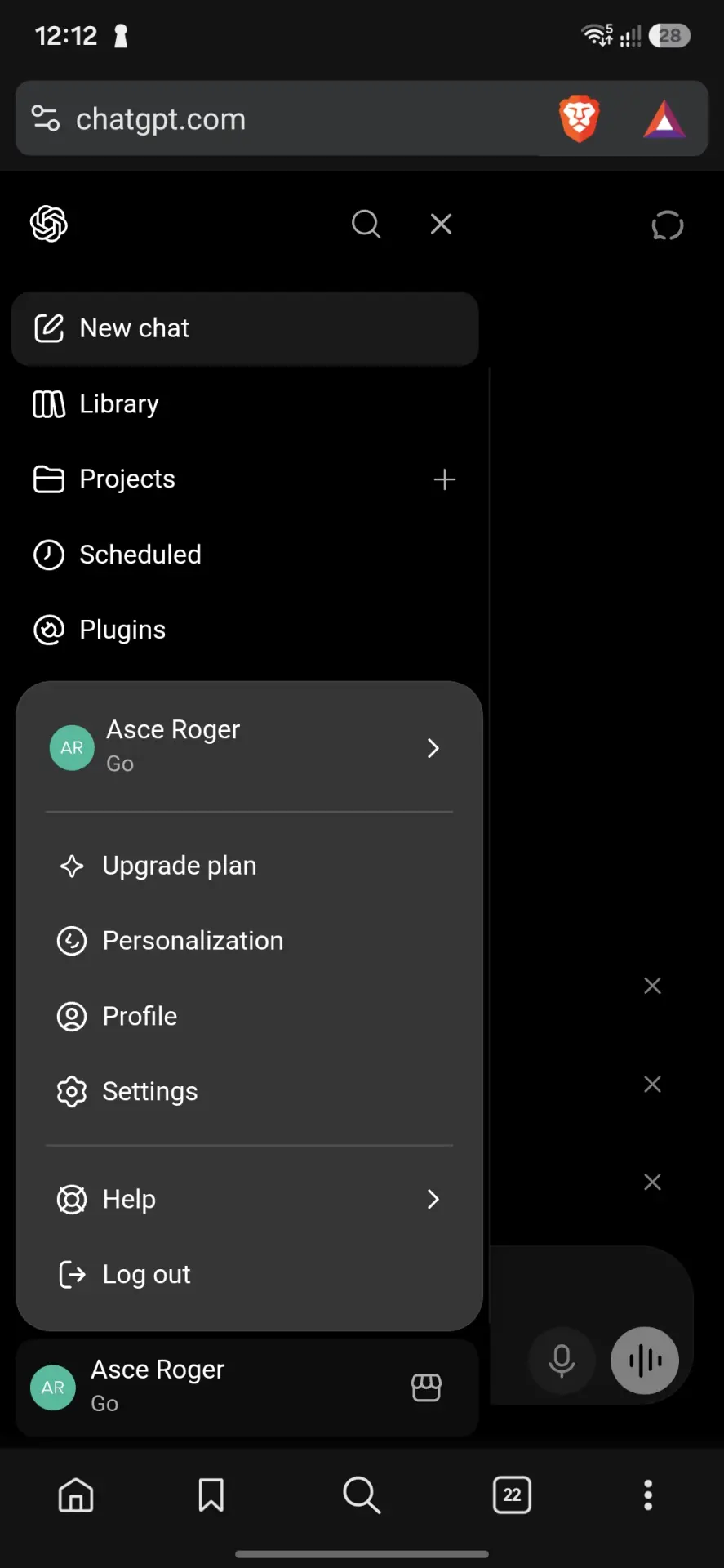Open the storefront icon beside Asce Roger
This screenshot has height=1568, width=724.
[426, 1387]
